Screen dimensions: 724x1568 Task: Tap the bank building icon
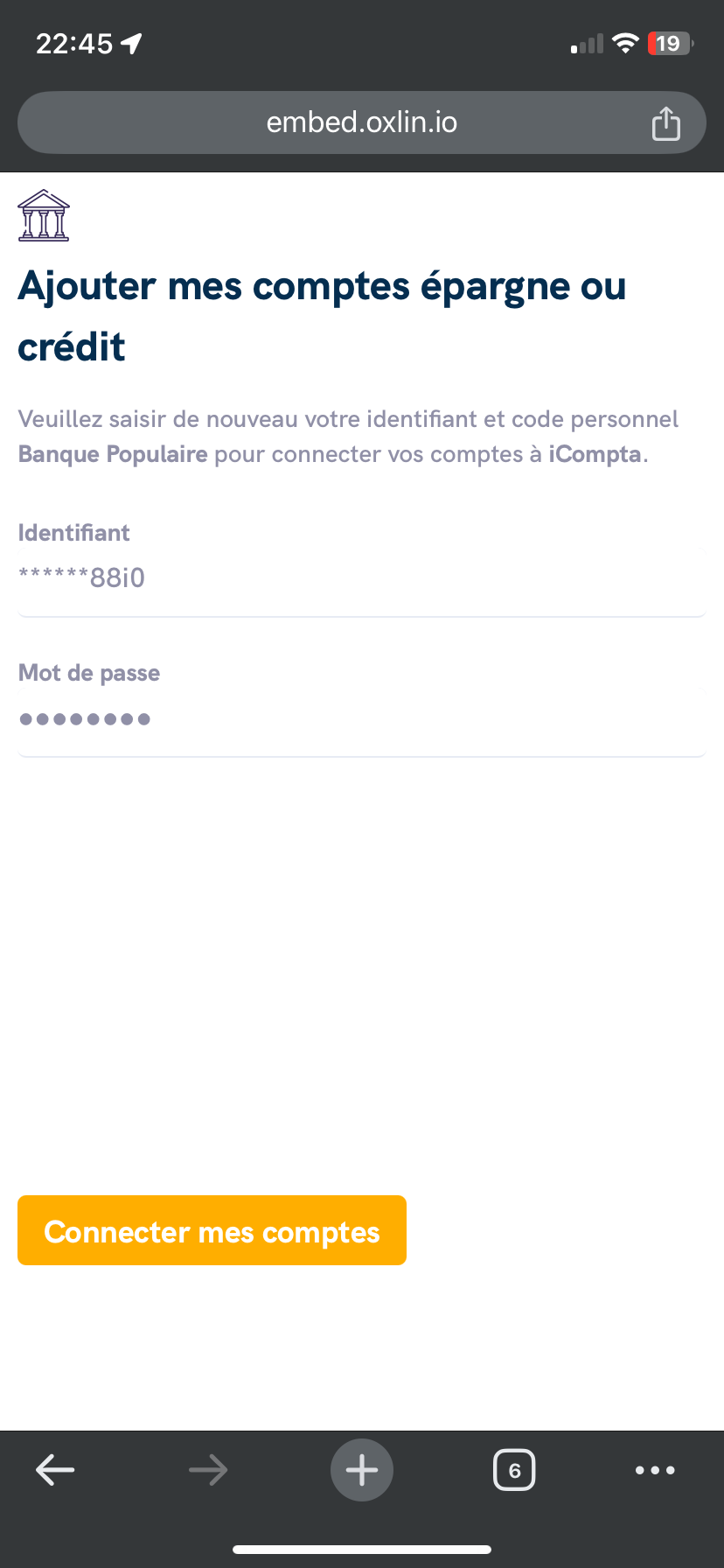pos(44,215)
